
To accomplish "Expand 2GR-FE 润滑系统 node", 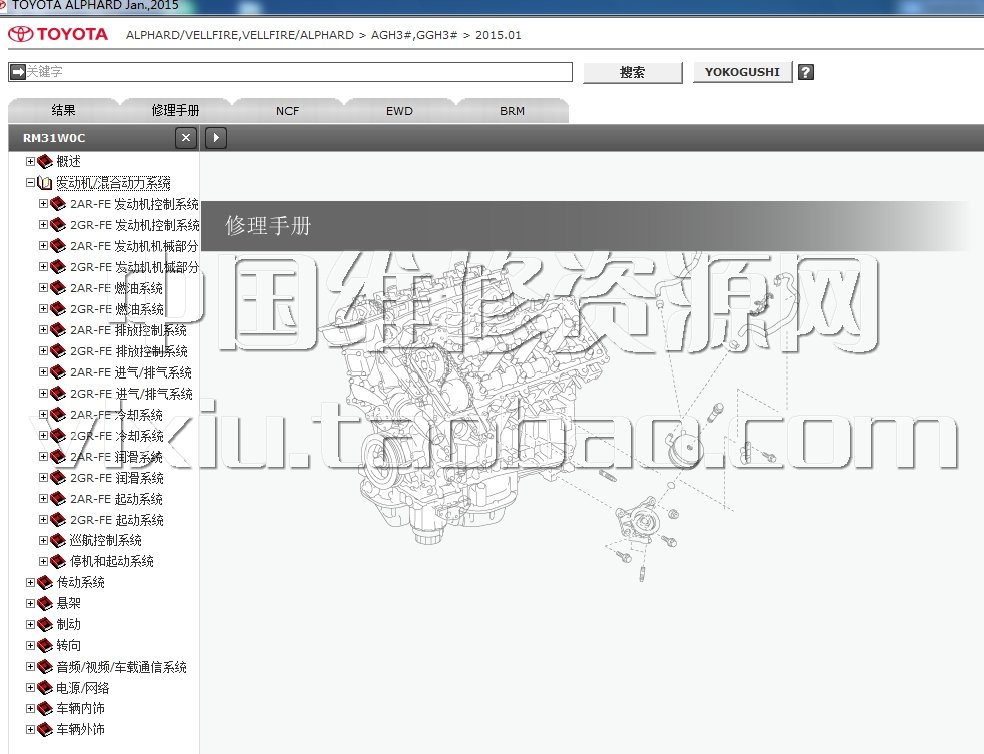I will [x=43, y=478].
